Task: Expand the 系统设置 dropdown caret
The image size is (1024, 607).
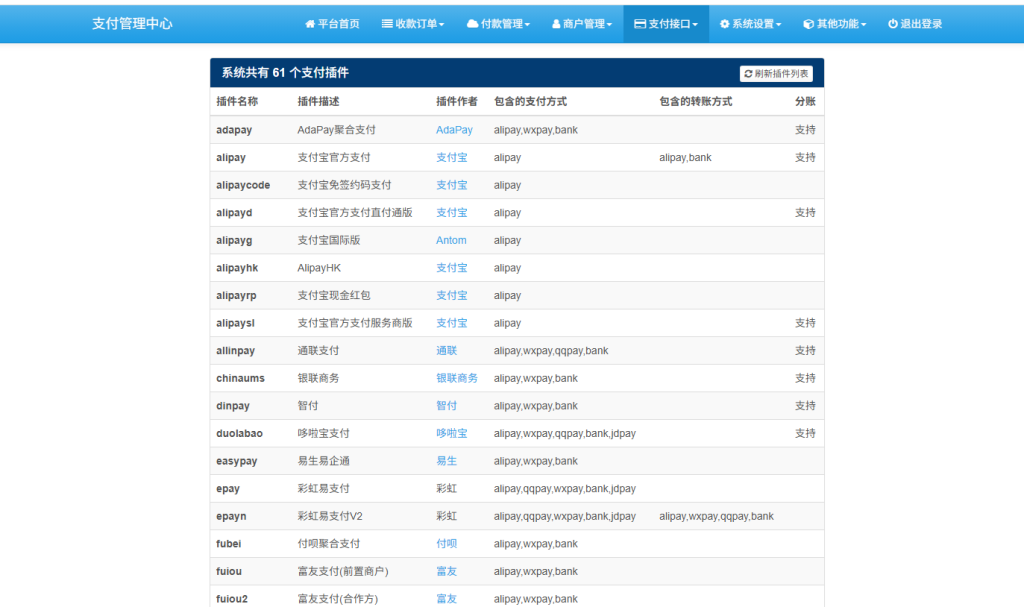Action: point(778,25)
